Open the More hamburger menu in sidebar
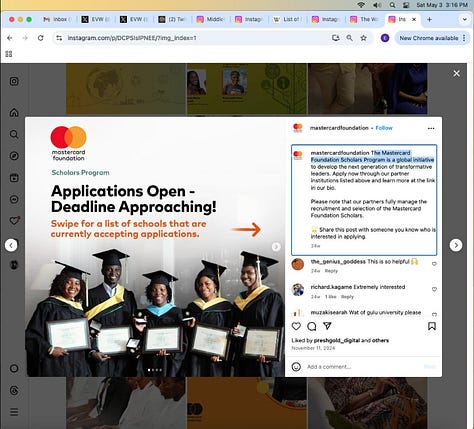Screen dimensions: 474x429 pyautogui.click(x=14, y=412)
